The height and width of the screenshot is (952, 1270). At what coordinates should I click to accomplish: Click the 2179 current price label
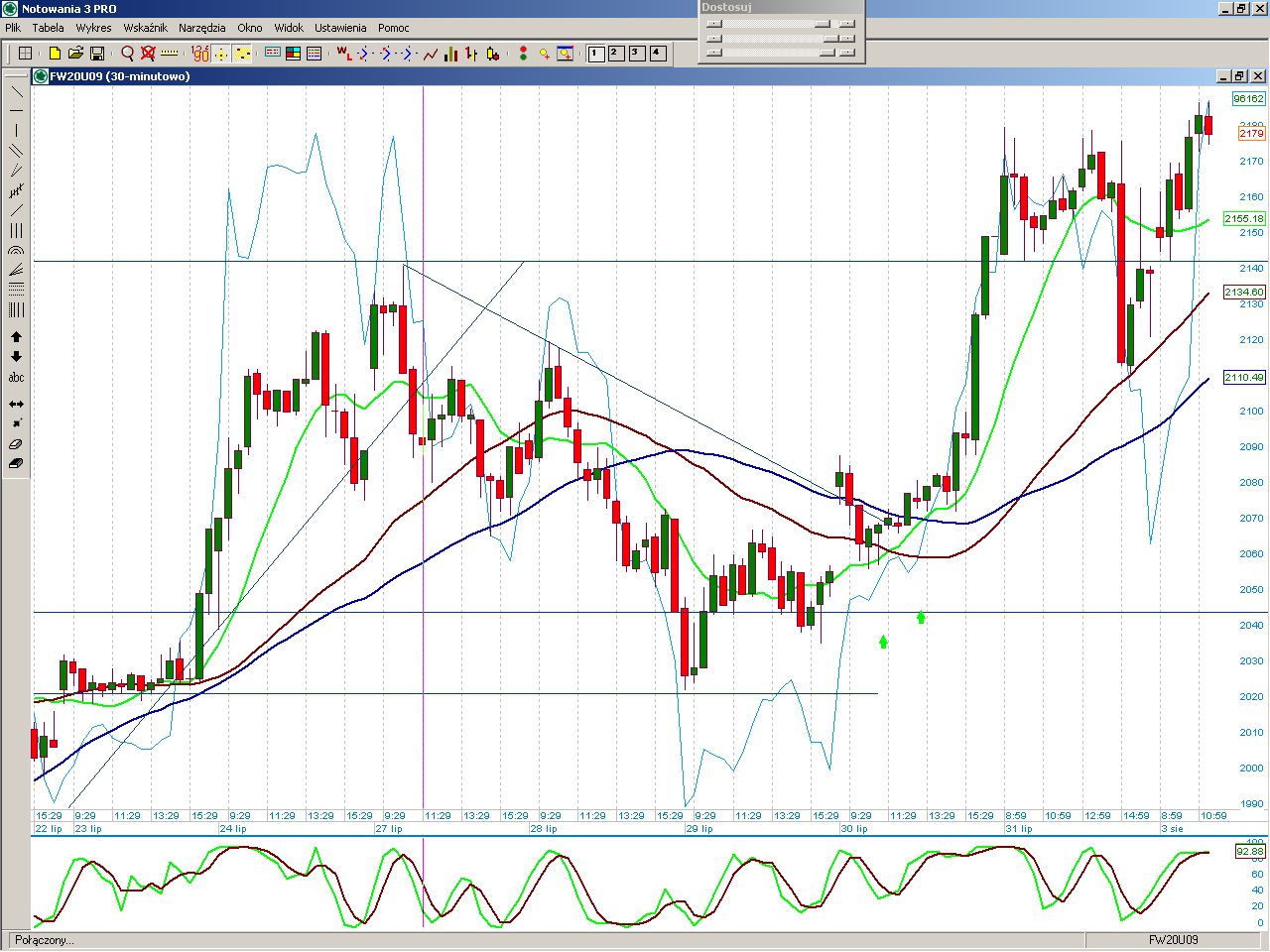1251,133
